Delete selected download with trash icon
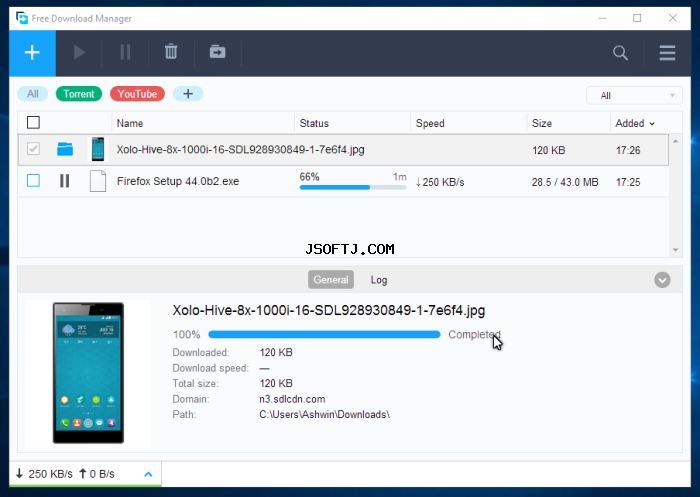This screenshot has height=497, width=700. tap(171, 52)
